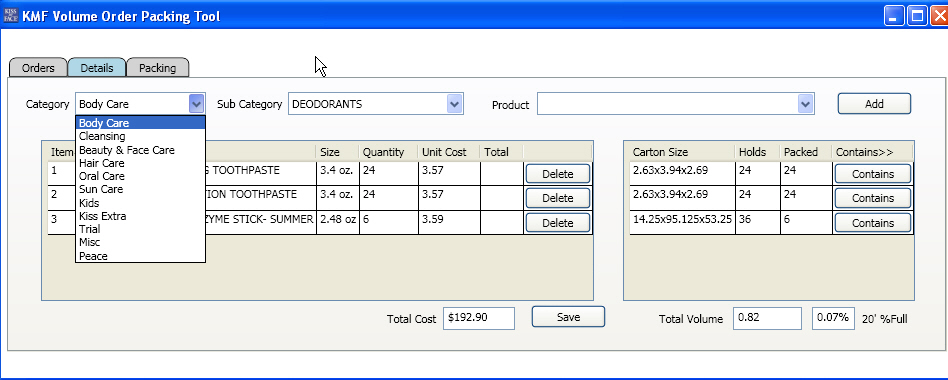
Task: Click the Holds column header
Action: pos(757,152)
